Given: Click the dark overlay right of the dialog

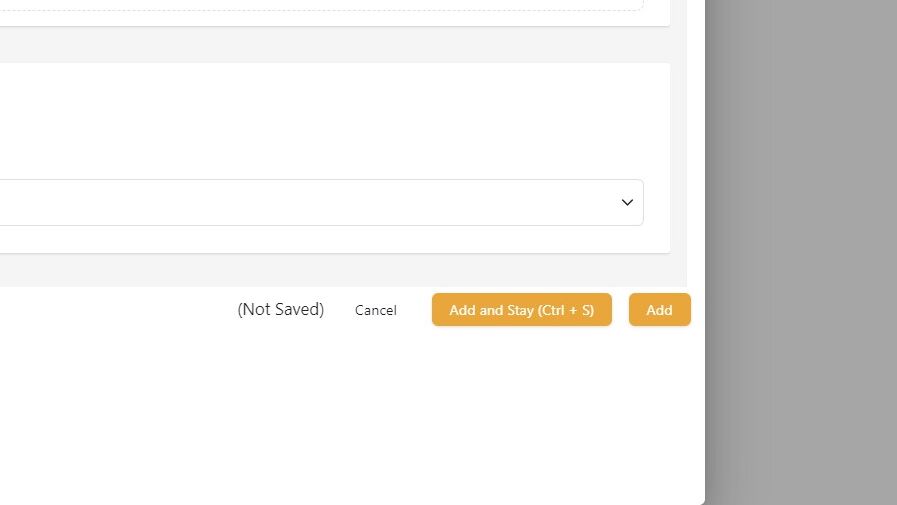Looking at the screenshot, I should 801,252.
